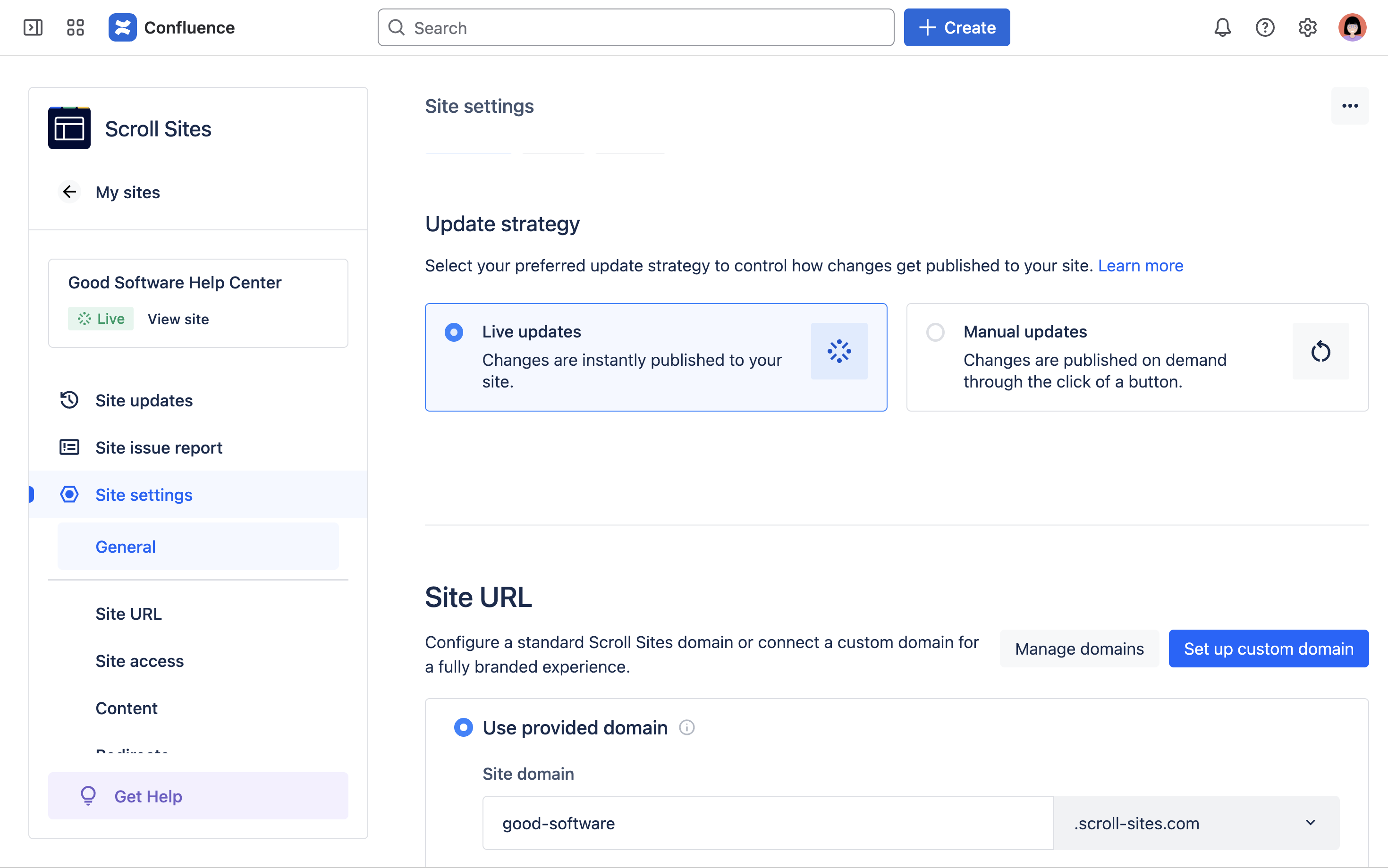Open Site issue report in sidebar

pyautogui.click(x=159, y=447)
